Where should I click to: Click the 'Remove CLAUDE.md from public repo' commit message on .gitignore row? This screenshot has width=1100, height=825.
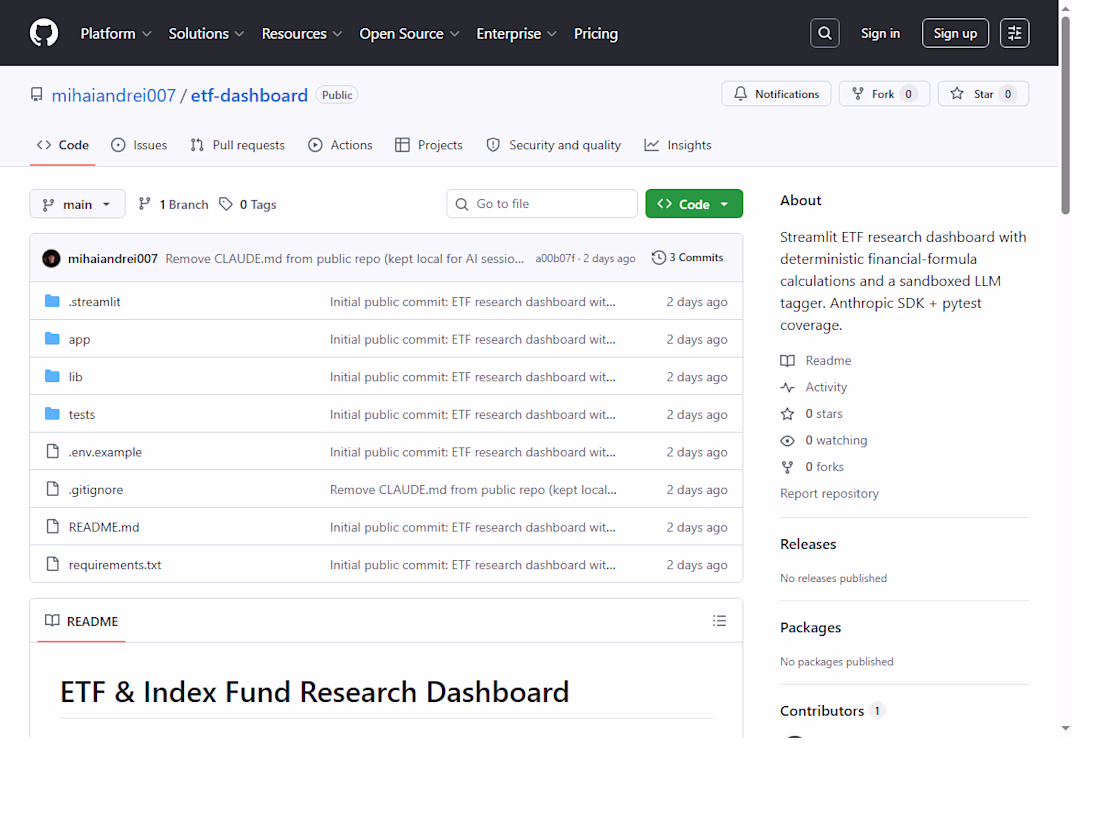click(x=474, y=490)
